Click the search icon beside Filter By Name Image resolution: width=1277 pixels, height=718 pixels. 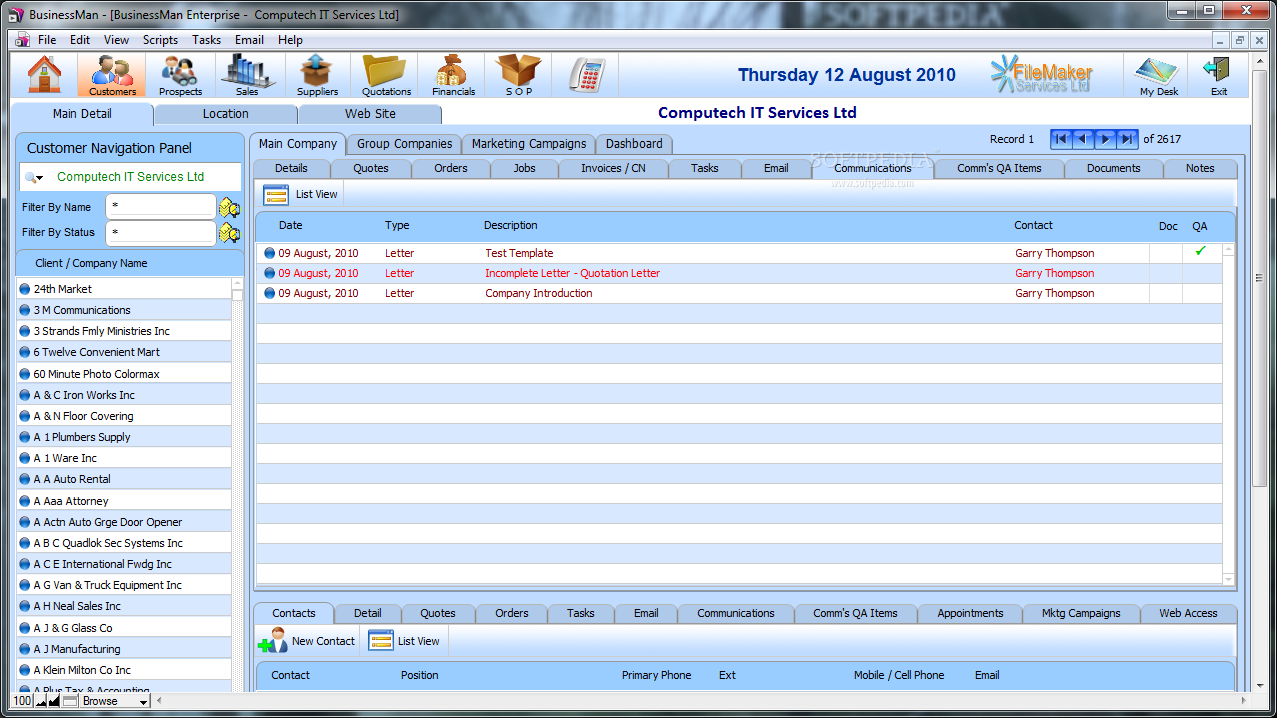tap(230, 208)
